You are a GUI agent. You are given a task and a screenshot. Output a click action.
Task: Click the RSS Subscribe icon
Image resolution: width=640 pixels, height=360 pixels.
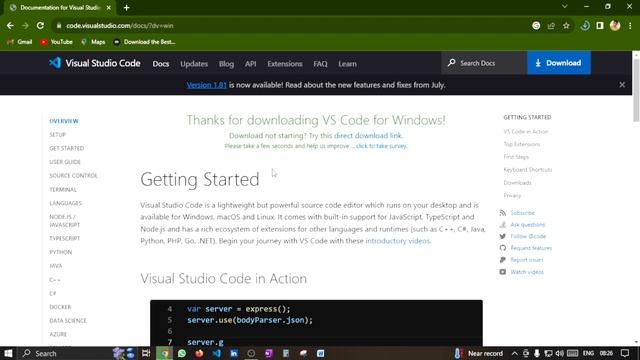coord(502,213)
